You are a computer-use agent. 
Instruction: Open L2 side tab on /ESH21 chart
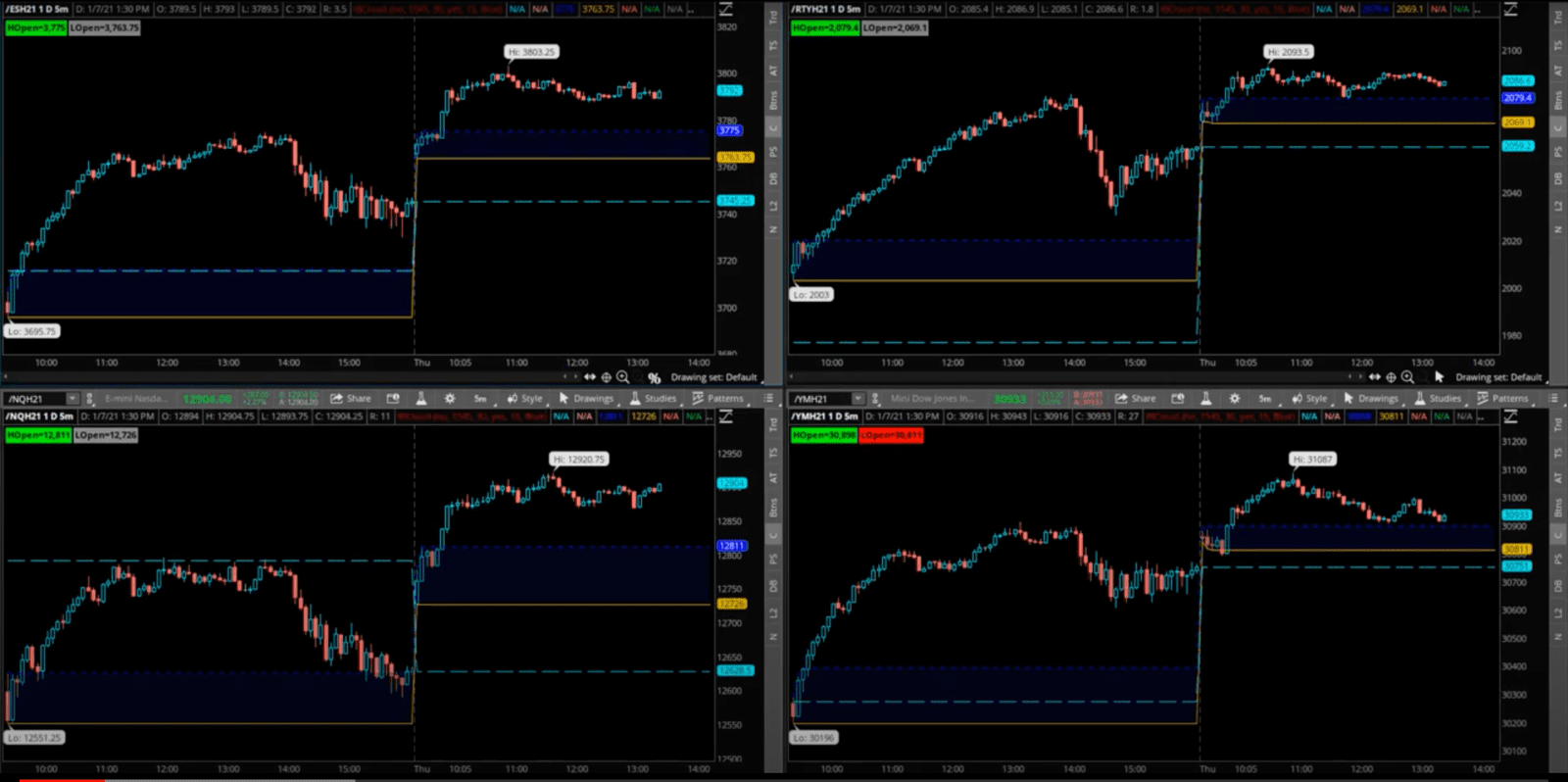pyautogui.click(x=773, y=206)
